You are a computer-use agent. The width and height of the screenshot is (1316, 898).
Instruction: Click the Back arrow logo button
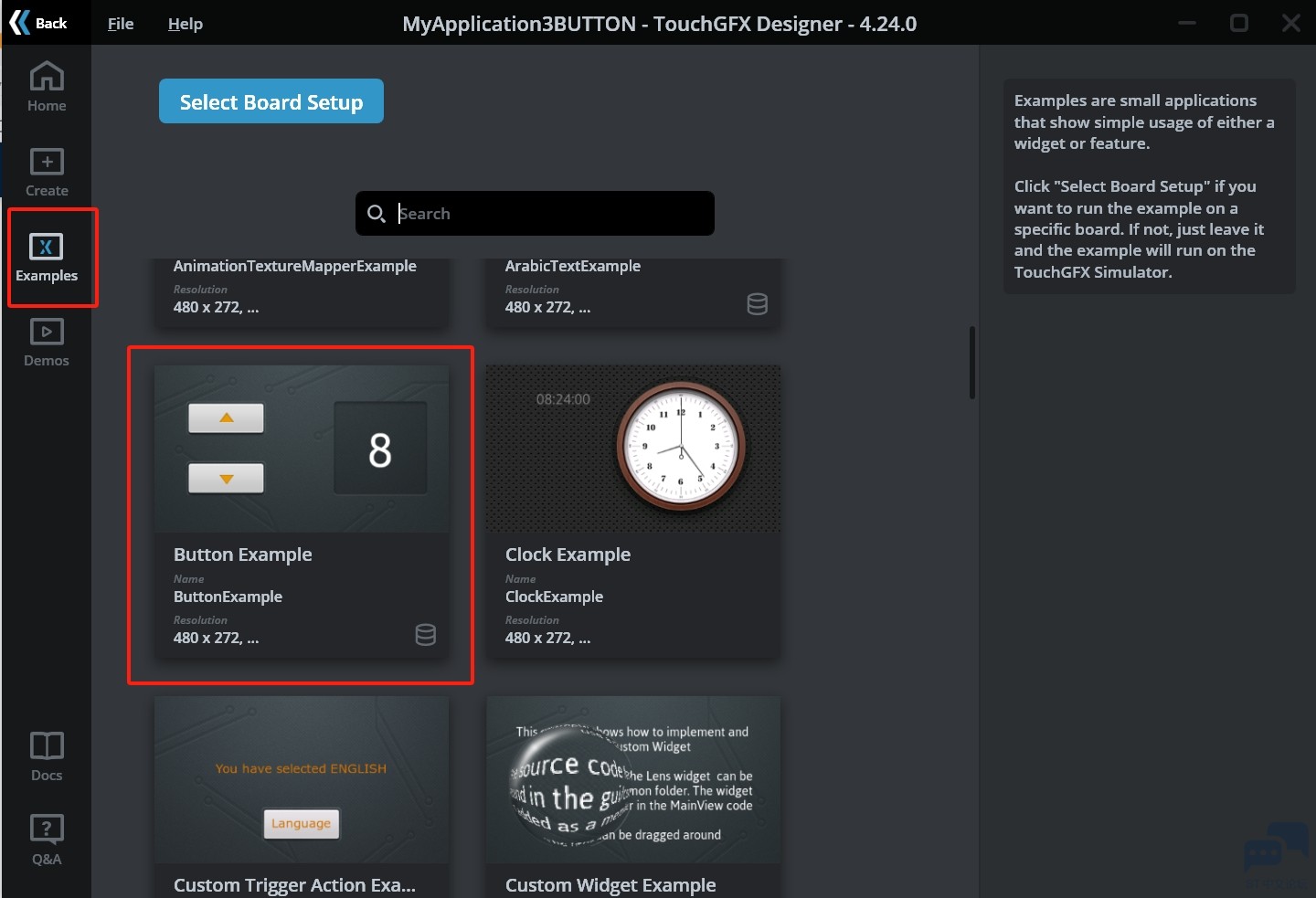click(x=38, y=23)
